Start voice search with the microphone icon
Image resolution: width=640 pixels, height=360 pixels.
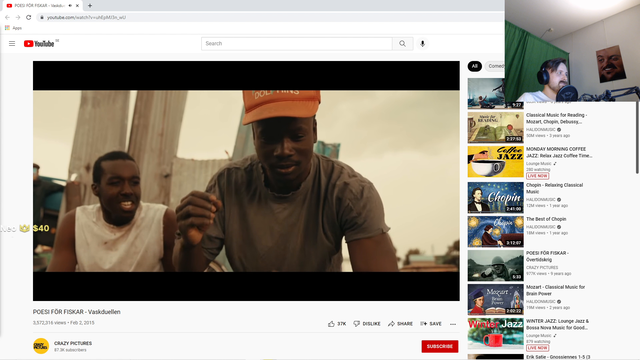(x=422, y=44)
